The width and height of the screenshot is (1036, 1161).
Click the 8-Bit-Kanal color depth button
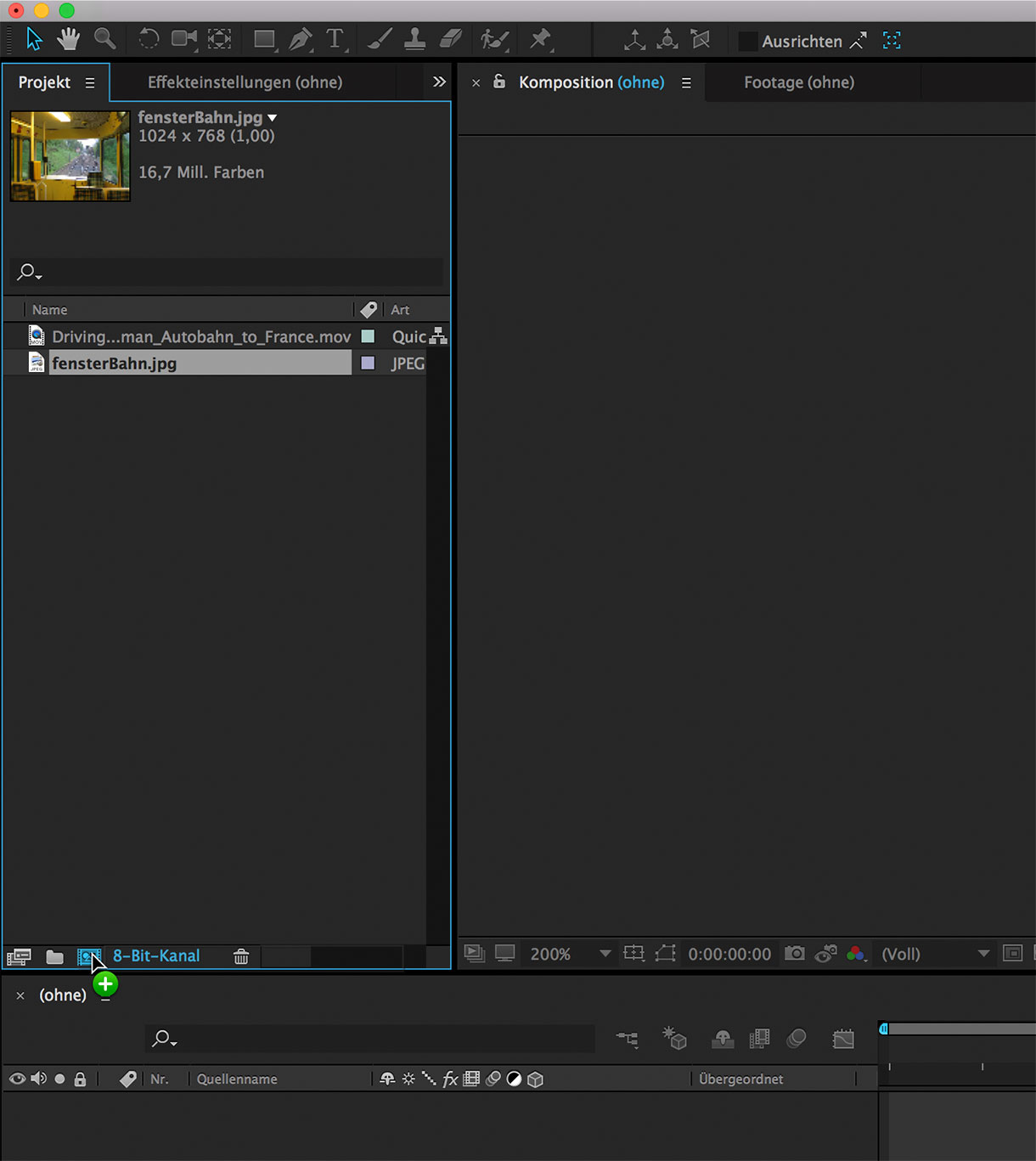coord(156,956)
